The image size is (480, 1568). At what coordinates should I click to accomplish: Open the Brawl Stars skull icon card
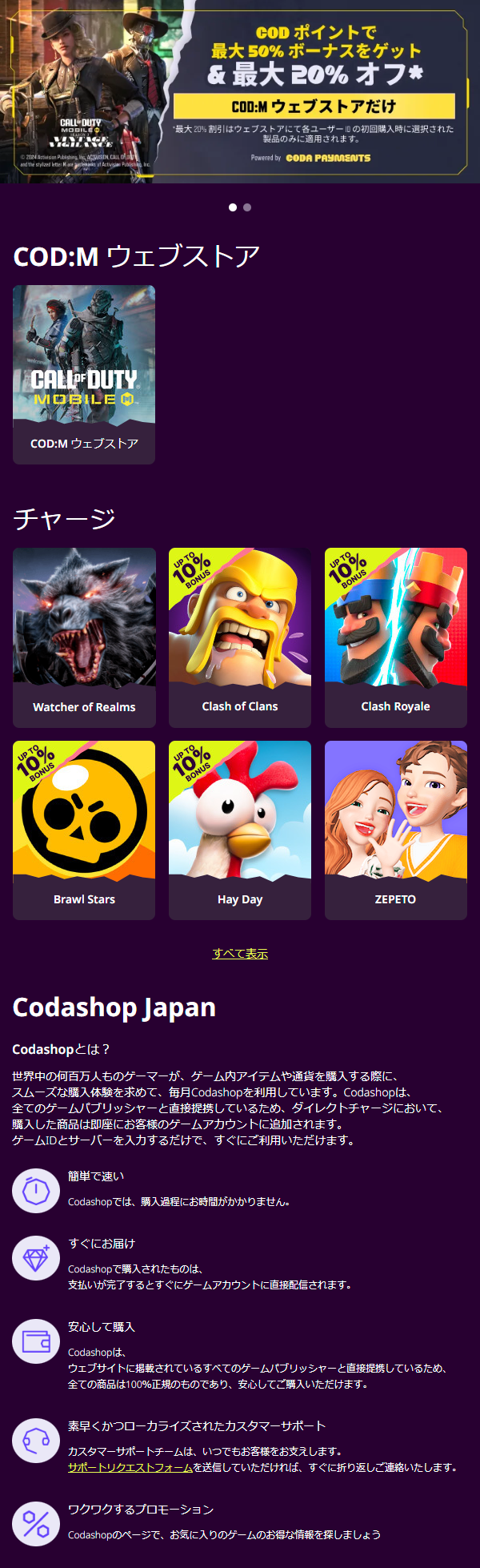(x=84, y=830)
